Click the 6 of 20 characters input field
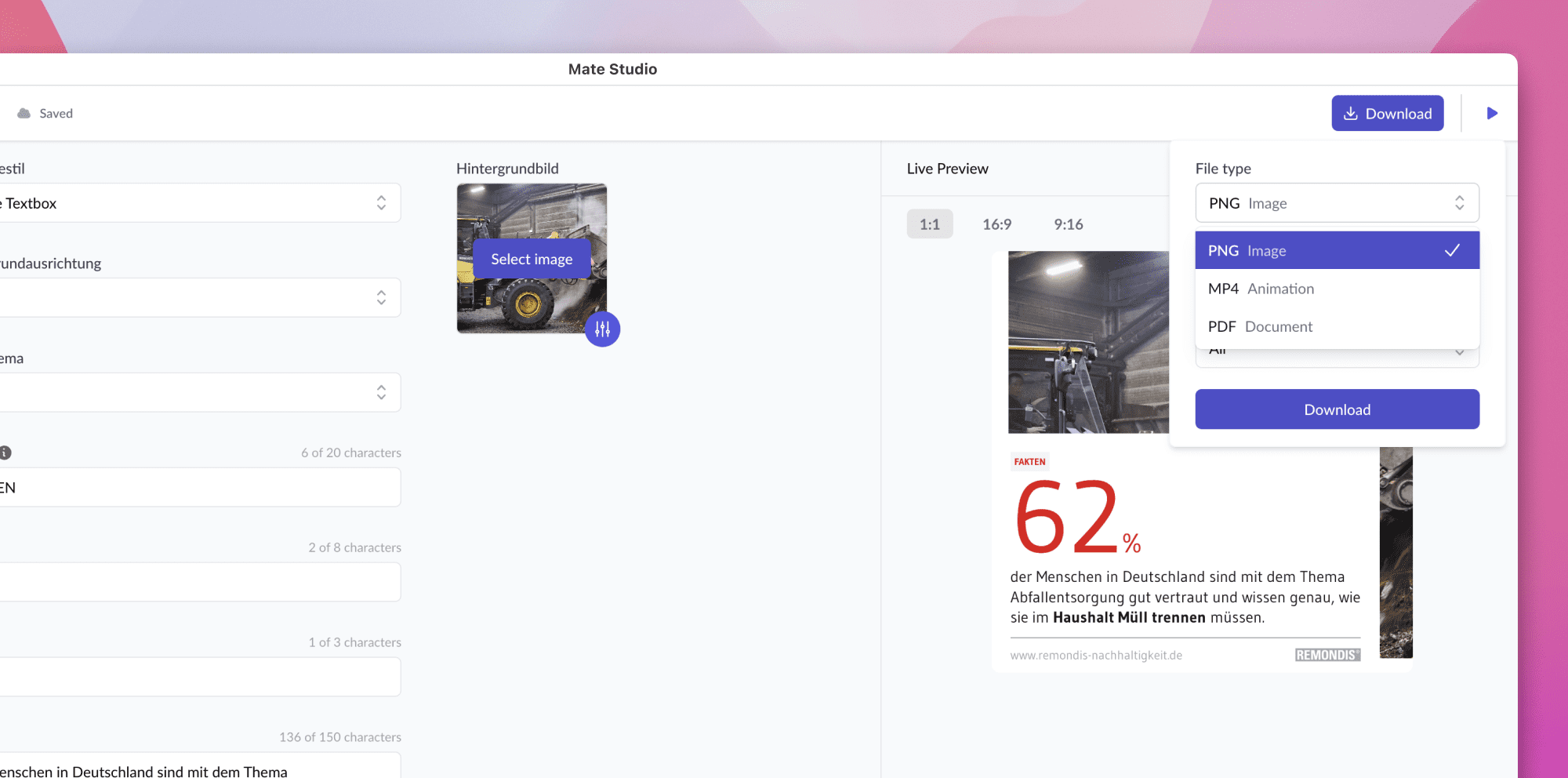The height and width of the screenshot is (778, 1568). tap(200, 487)
